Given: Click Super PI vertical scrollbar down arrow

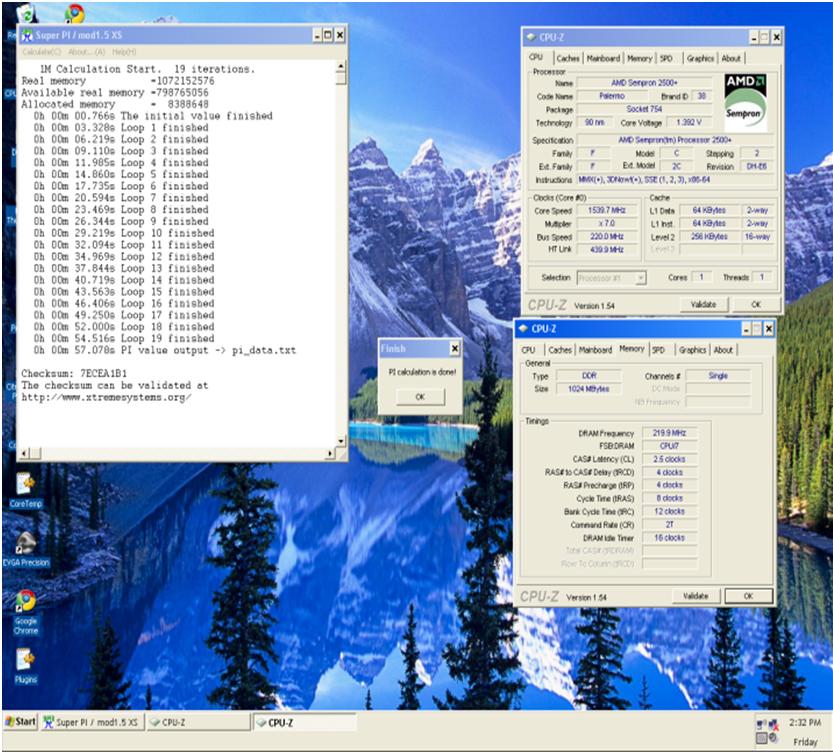Looking at the screenshot, I should (x=341, y=440).
